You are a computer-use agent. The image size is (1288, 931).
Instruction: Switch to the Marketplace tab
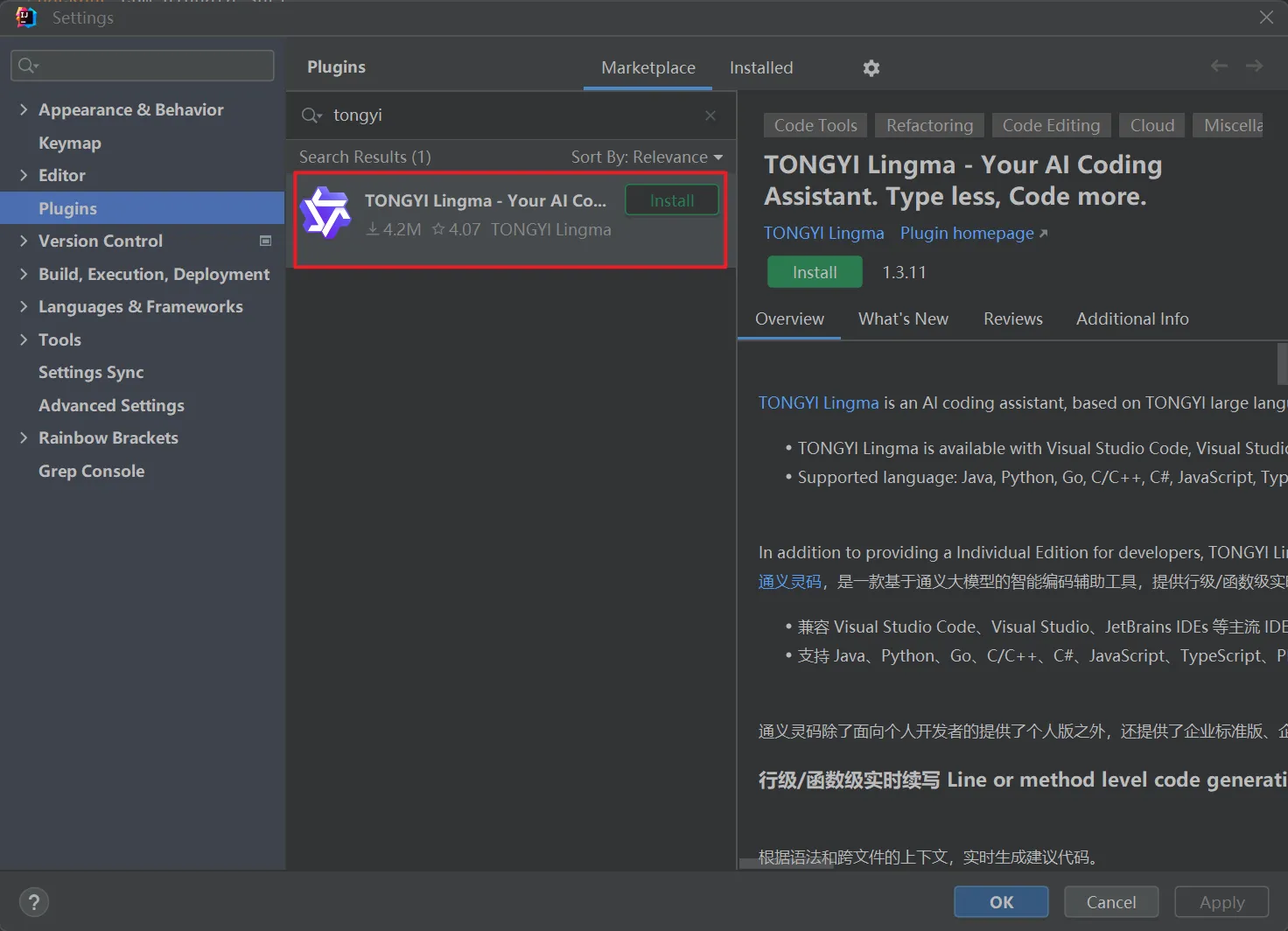pos(648,67)
